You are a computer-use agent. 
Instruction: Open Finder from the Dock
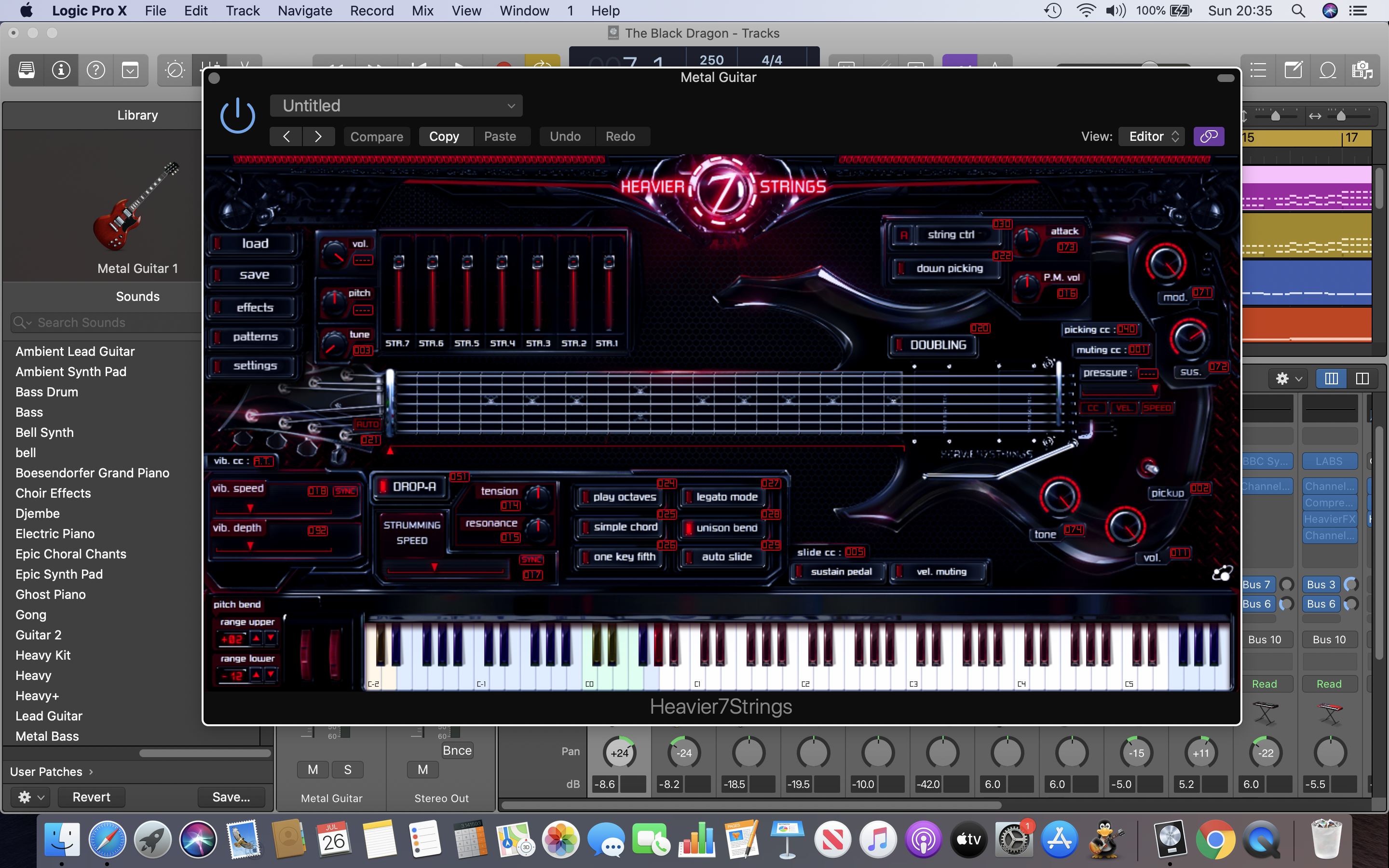coord(61,839)
